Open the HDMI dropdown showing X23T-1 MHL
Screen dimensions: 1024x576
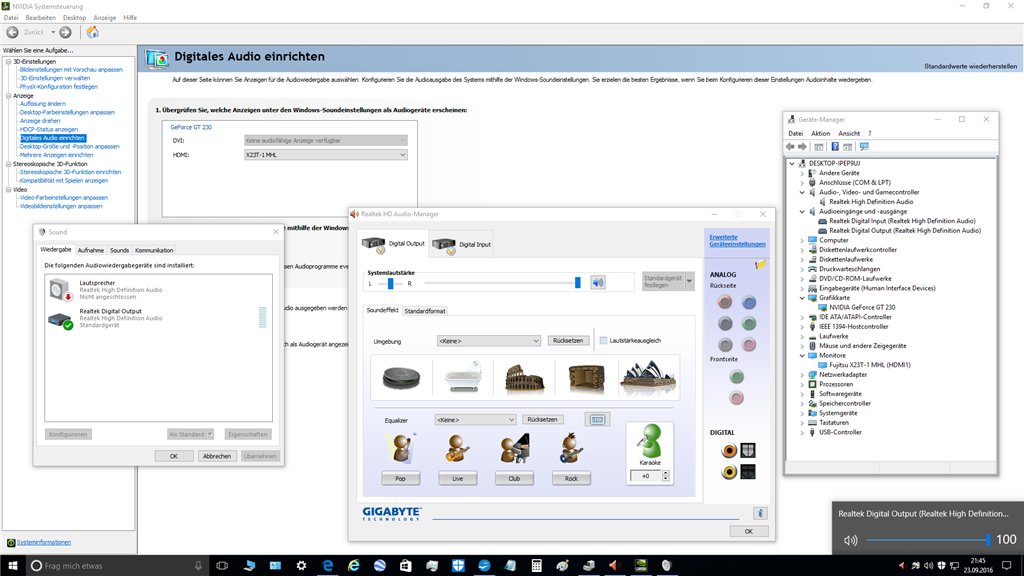tap(325, 155)
